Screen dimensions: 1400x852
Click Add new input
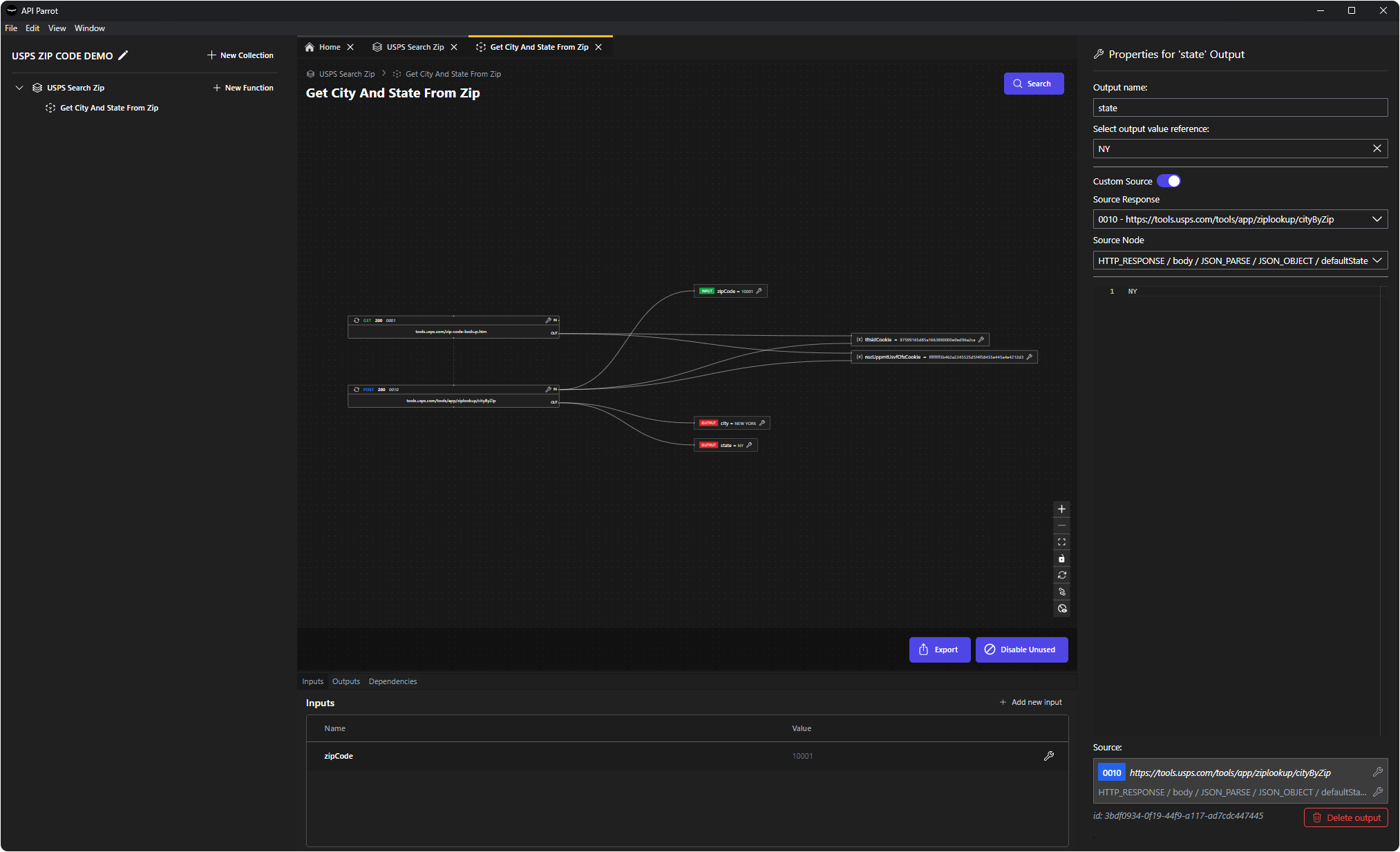coord(1030,702)
